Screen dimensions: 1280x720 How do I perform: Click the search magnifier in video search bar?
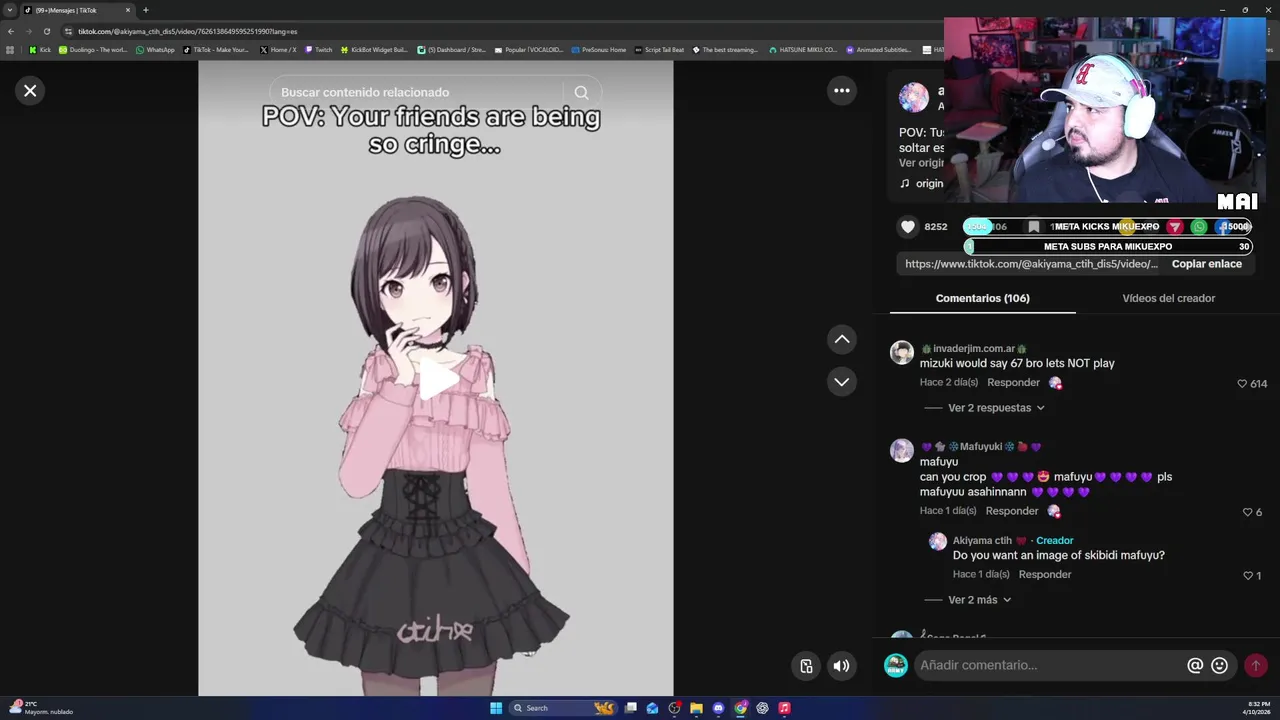(582, 93)
